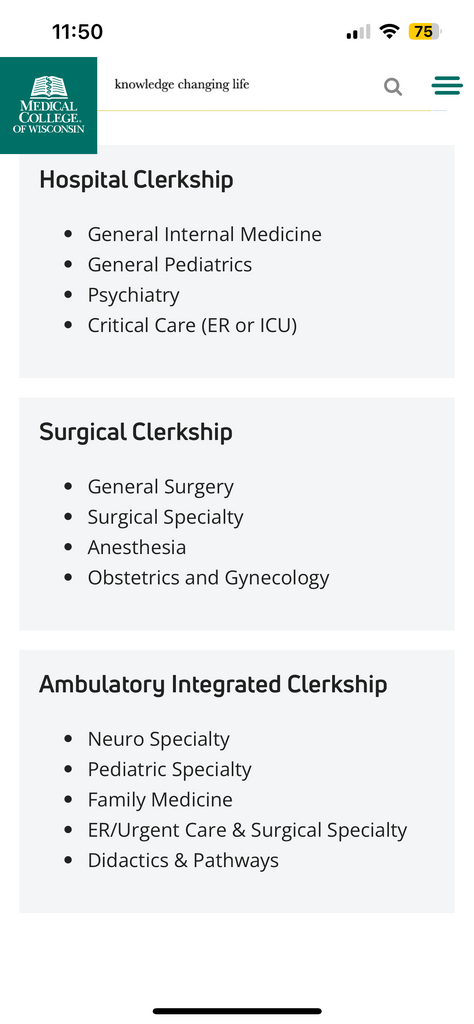The height and width of the screenshot is (1024, 474).
Task: Select the Surgical Clerkship heading
Action: pos(136,432)
